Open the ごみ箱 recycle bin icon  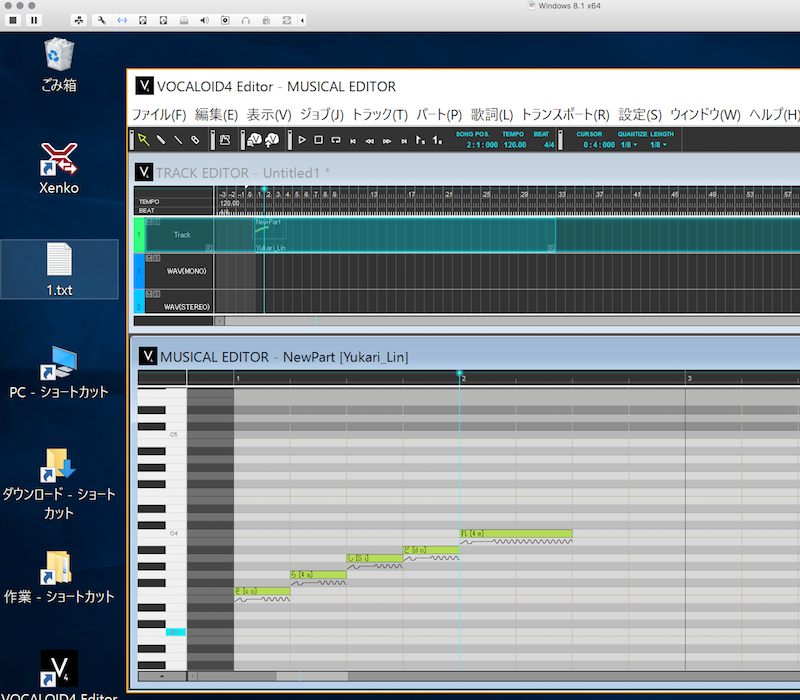click(59, 65)
